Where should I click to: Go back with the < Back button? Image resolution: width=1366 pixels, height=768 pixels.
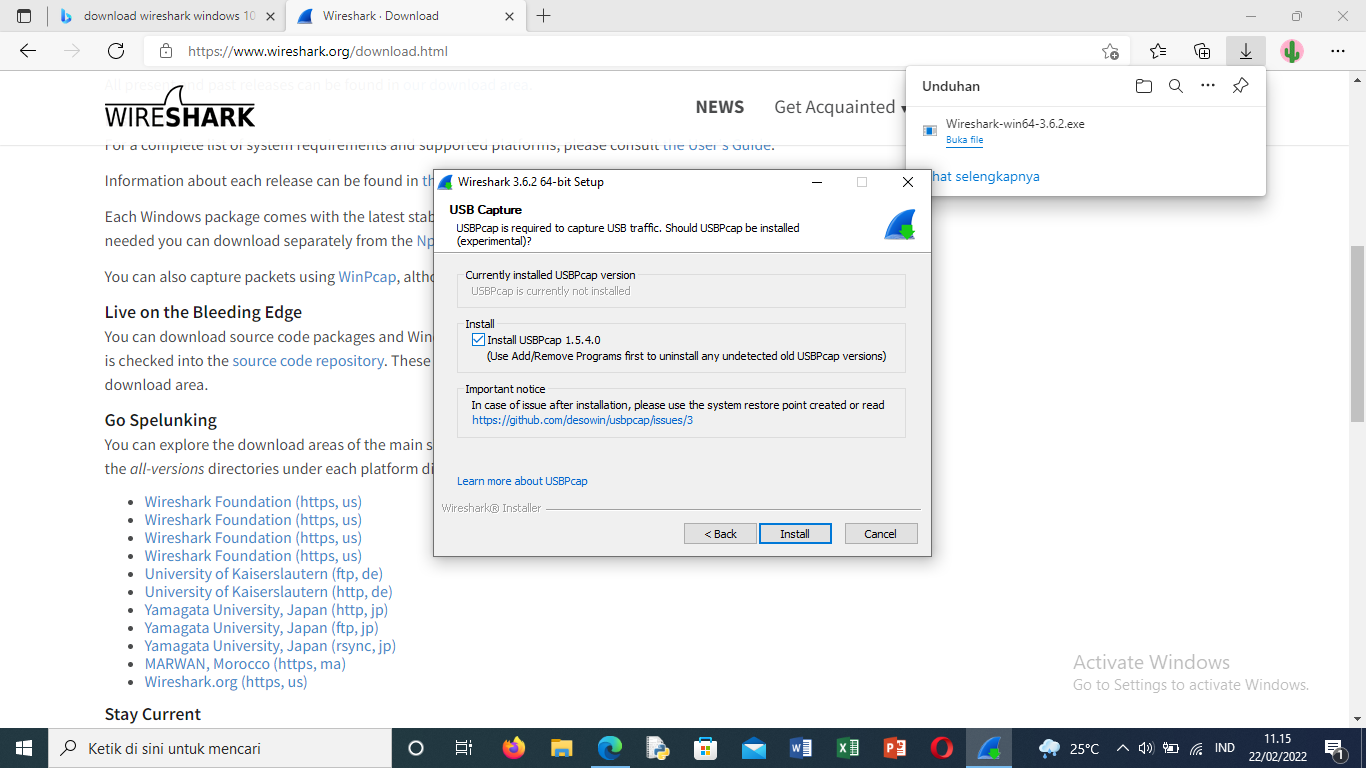(x=720, y=534)
